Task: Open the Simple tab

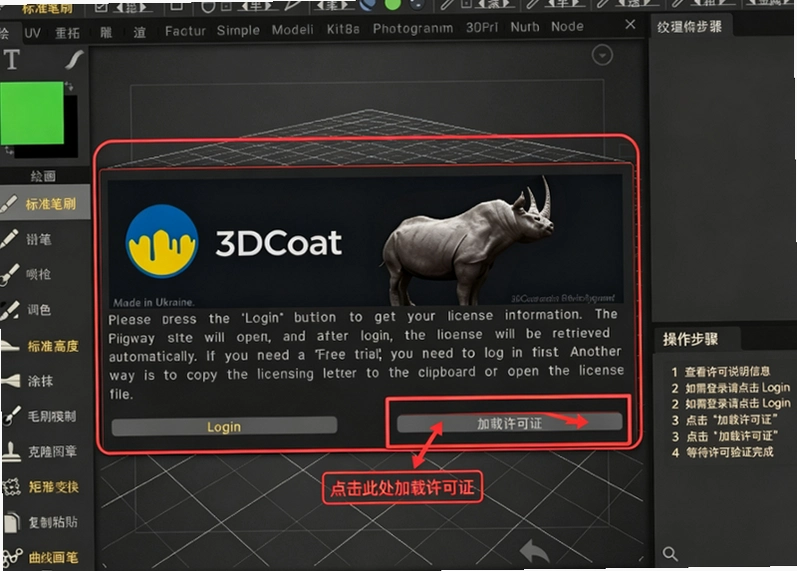Action: [238, 30]
